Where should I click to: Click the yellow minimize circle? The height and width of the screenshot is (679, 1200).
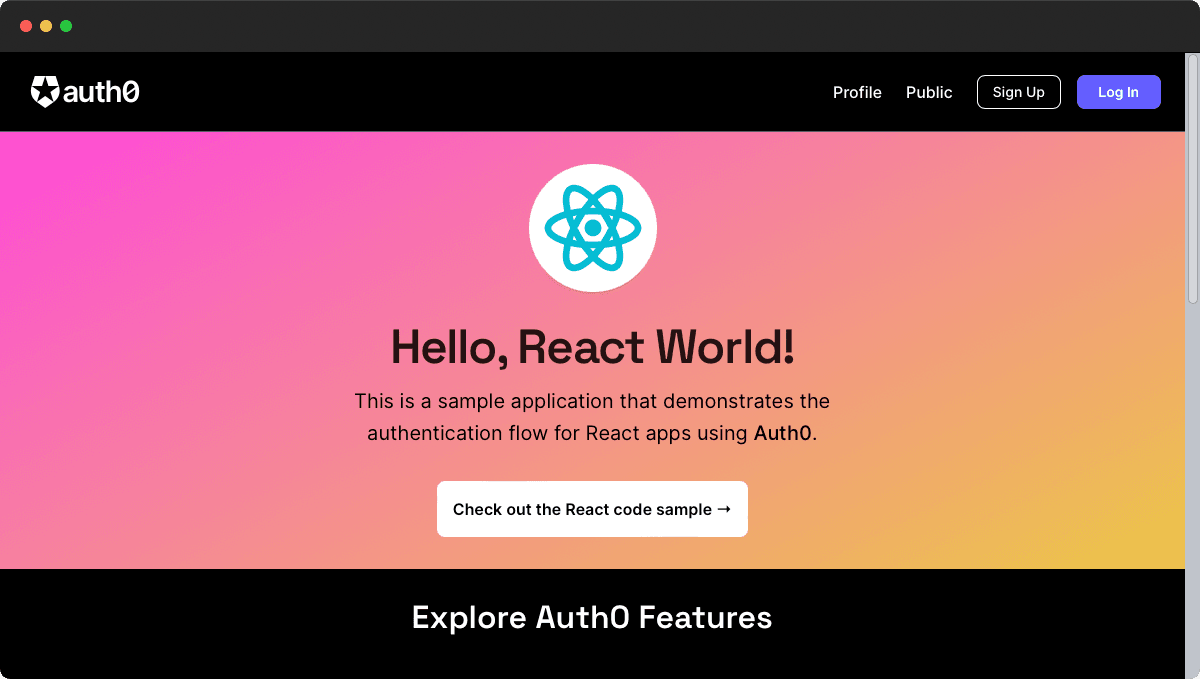[46, 26]
